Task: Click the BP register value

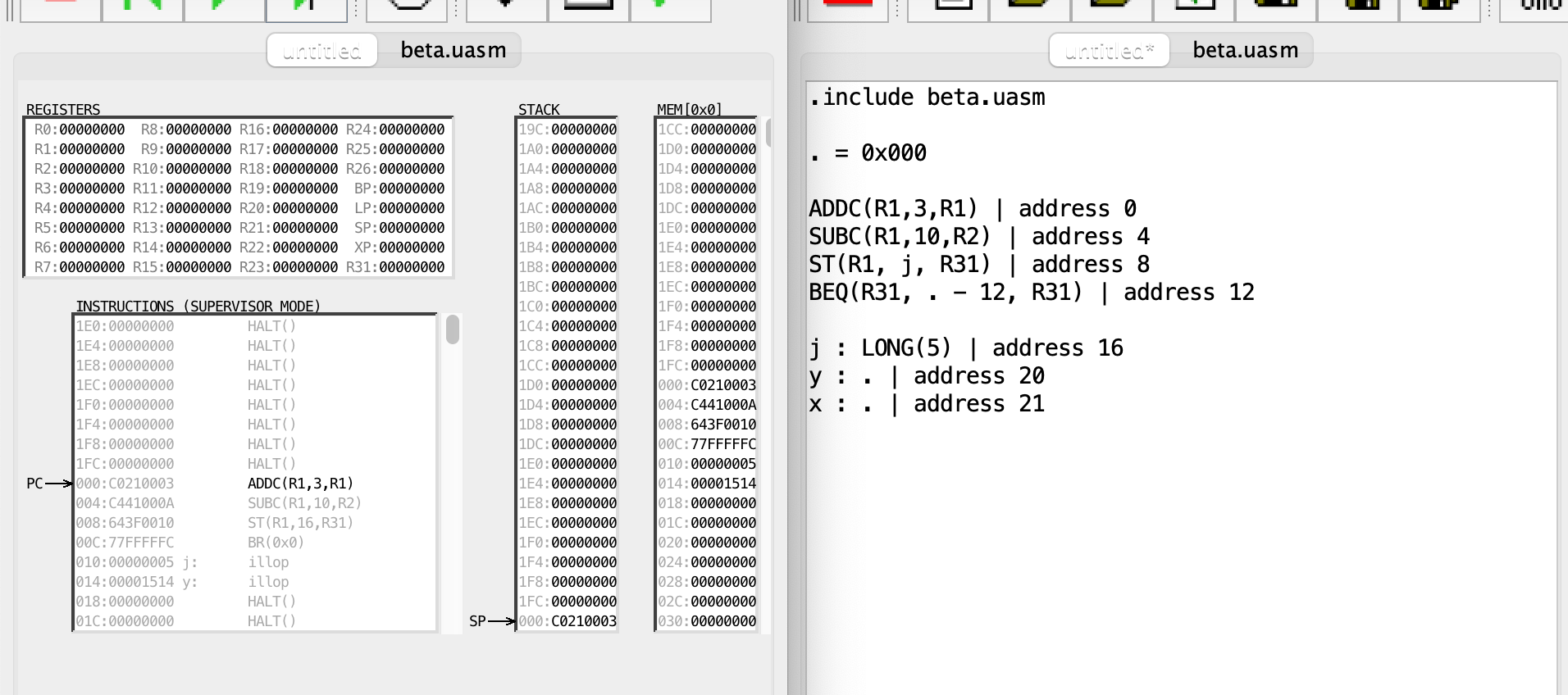Action: click(x=412, y=189)
